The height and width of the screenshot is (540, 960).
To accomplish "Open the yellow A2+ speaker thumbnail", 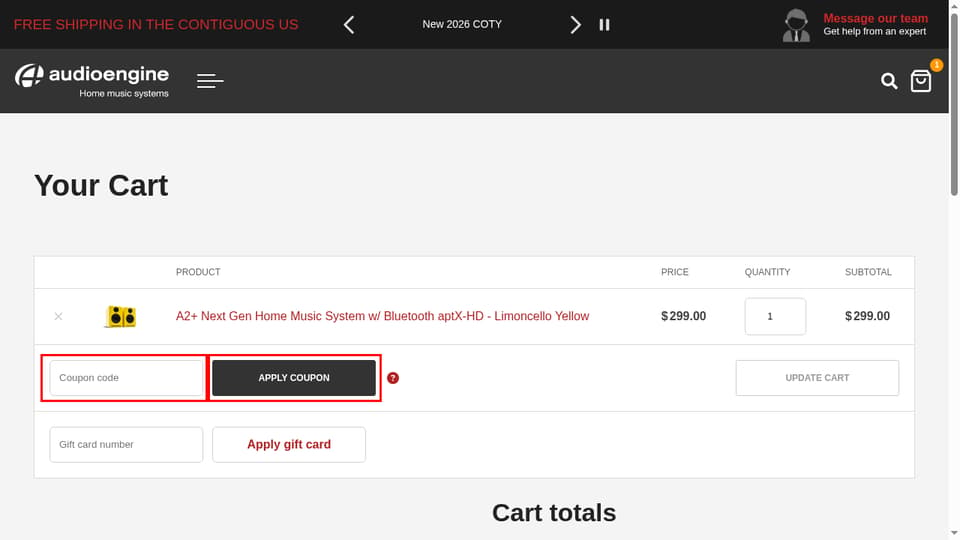I will [121, 317].
